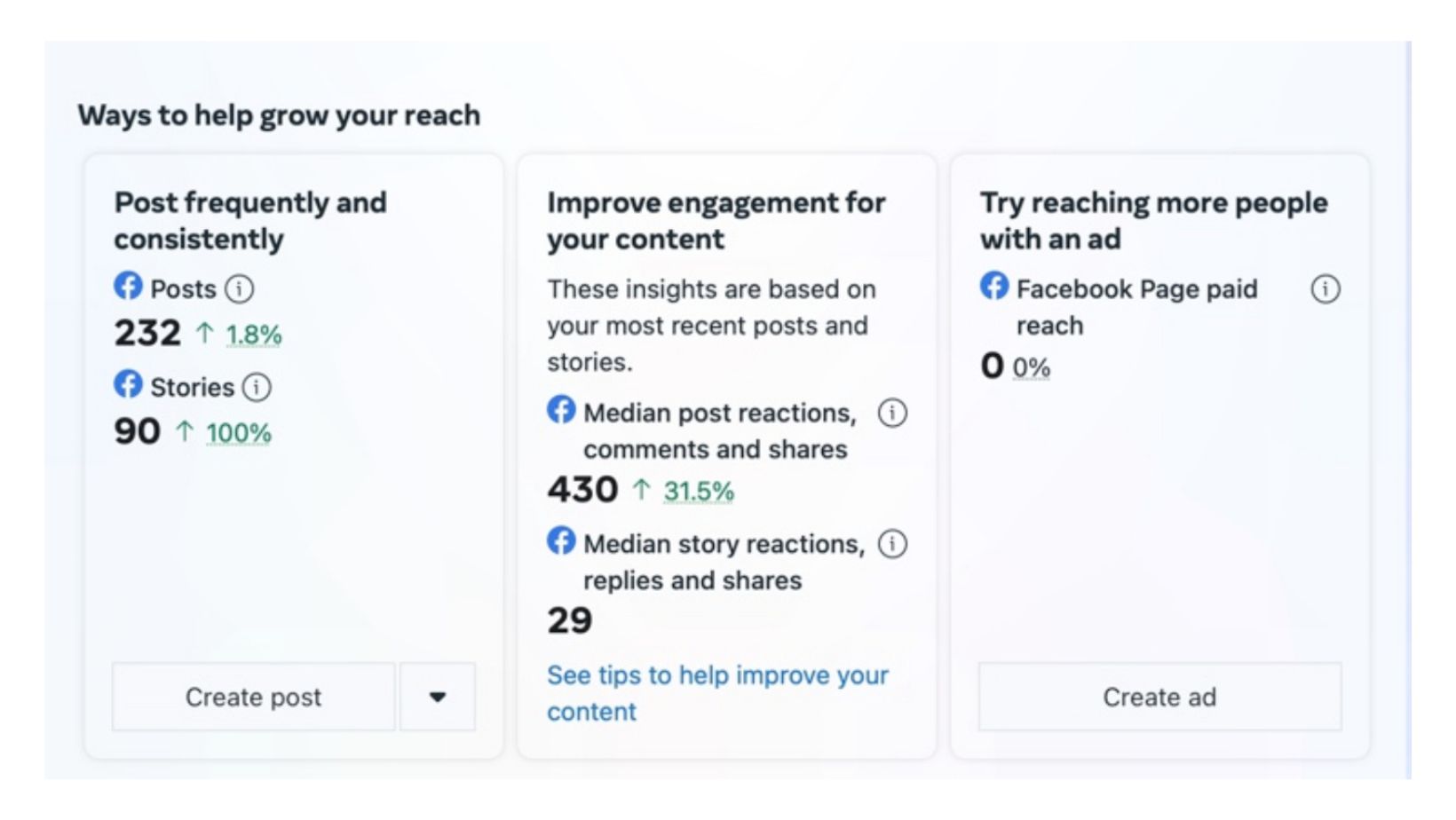Viewport: 1456px width, 820px height.
Task: Click the Facebook logo next to Posts
Action: (128, 287)
